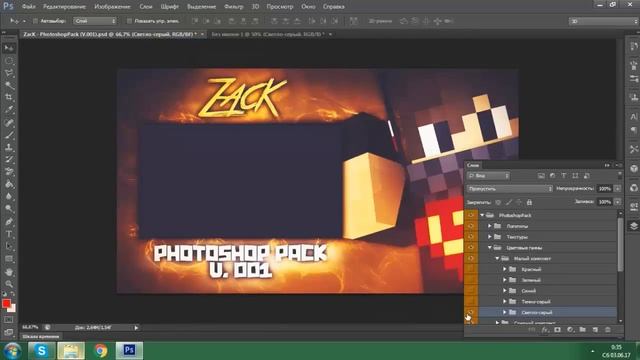Select the Lasso tool
Viewport: 640px width, 360px height.
pyautogui.click(x=9, y=73)
